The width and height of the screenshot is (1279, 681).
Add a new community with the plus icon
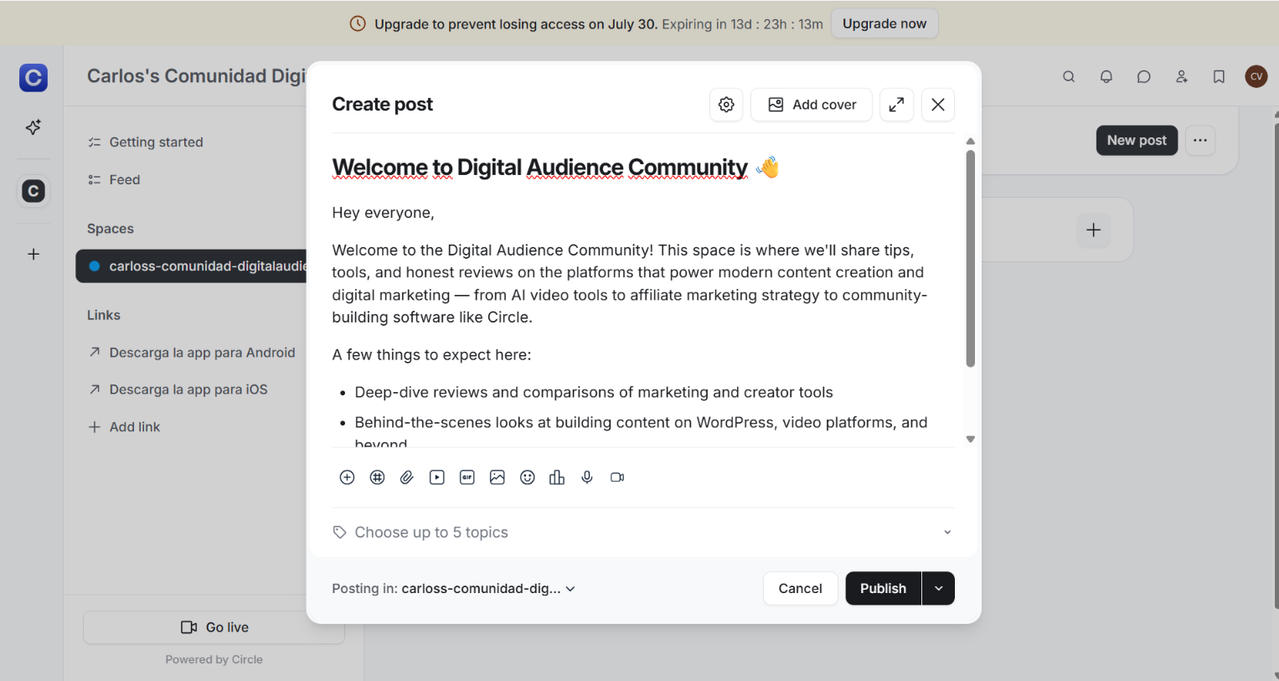[x=33, y=254]
